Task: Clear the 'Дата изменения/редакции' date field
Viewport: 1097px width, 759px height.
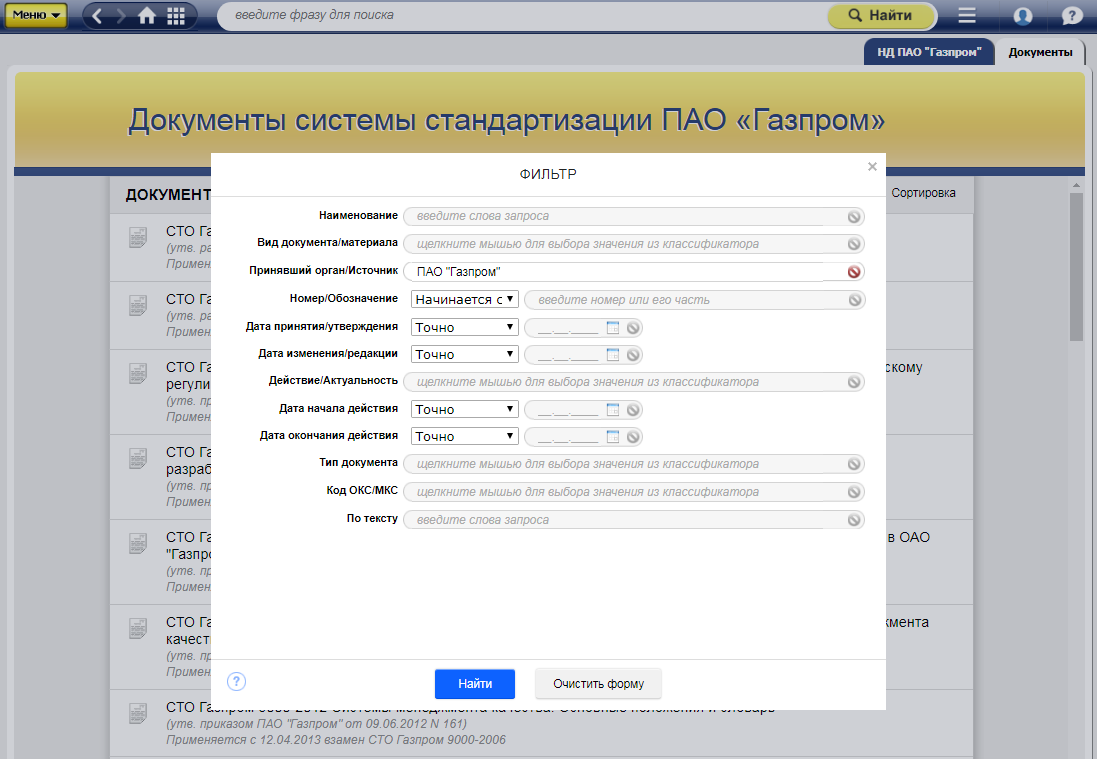Action: pos(633,355)
